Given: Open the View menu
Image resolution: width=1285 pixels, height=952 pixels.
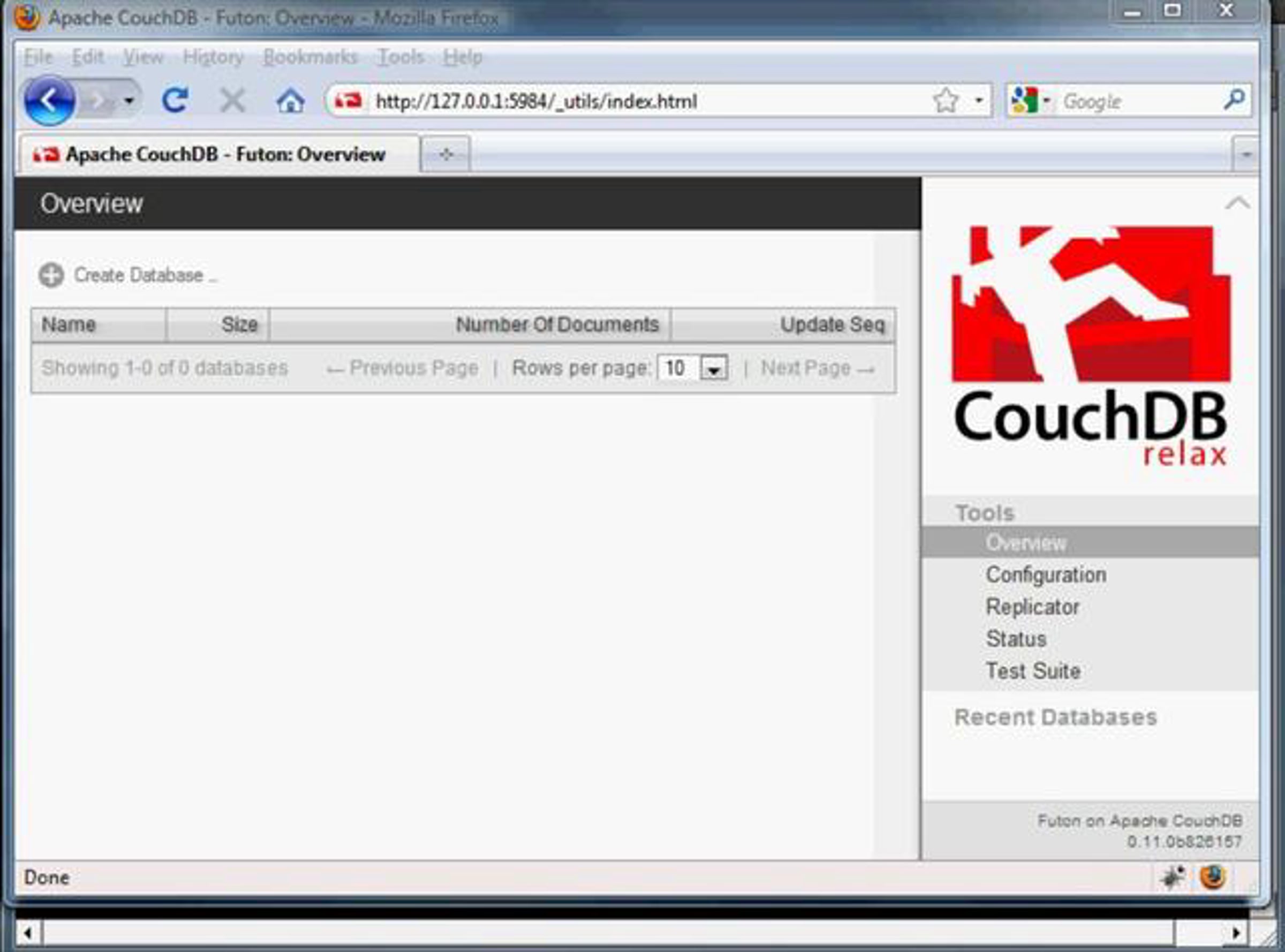Looking at the screenshot, I should tap(143, 57).
